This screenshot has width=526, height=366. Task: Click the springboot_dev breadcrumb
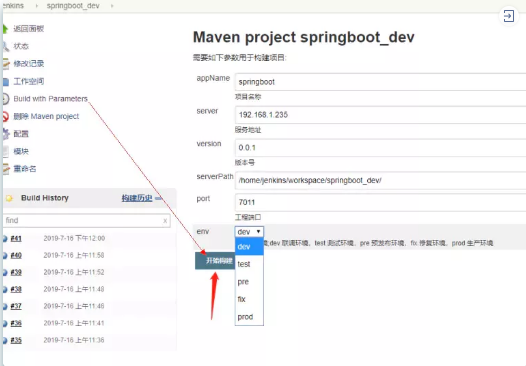click(73, 6)
